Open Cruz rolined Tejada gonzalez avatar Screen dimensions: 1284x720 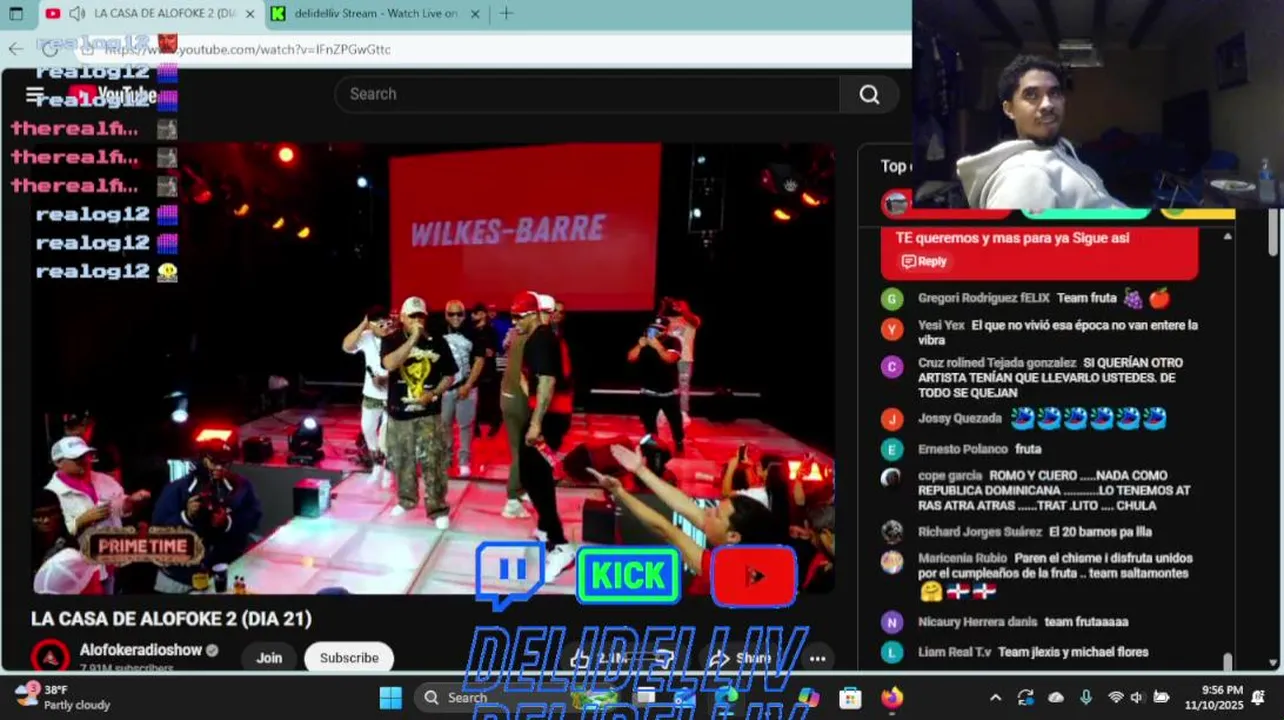click(892, 366)
